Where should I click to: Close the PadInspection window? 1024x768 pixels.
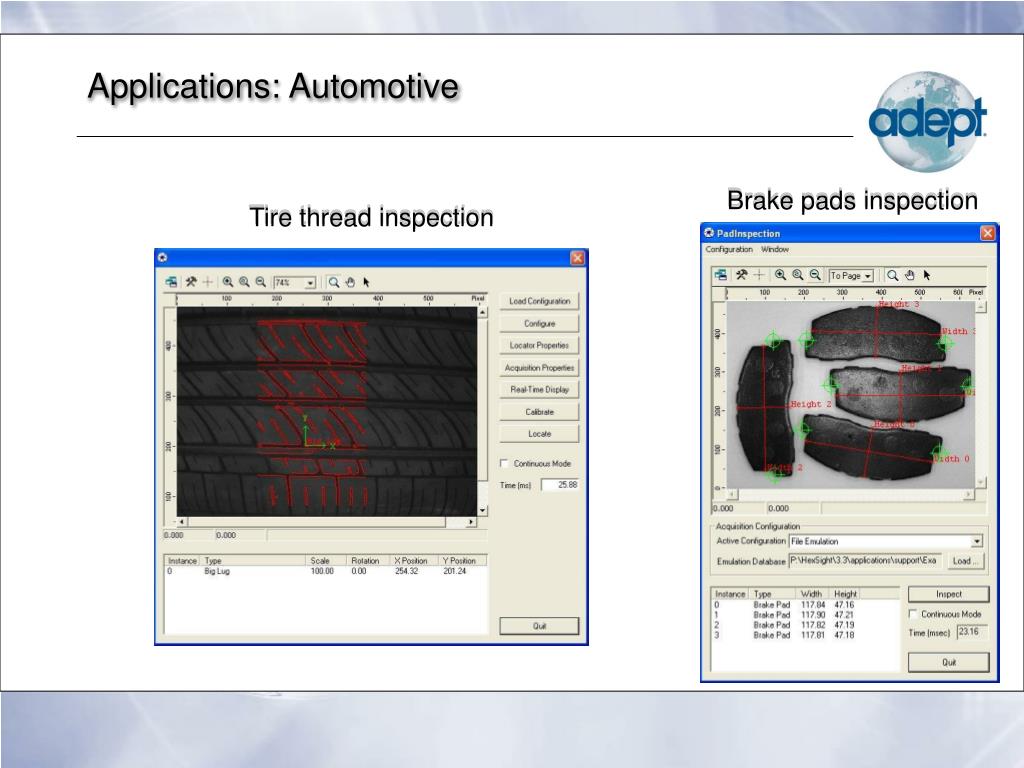[x=987, y=233]
